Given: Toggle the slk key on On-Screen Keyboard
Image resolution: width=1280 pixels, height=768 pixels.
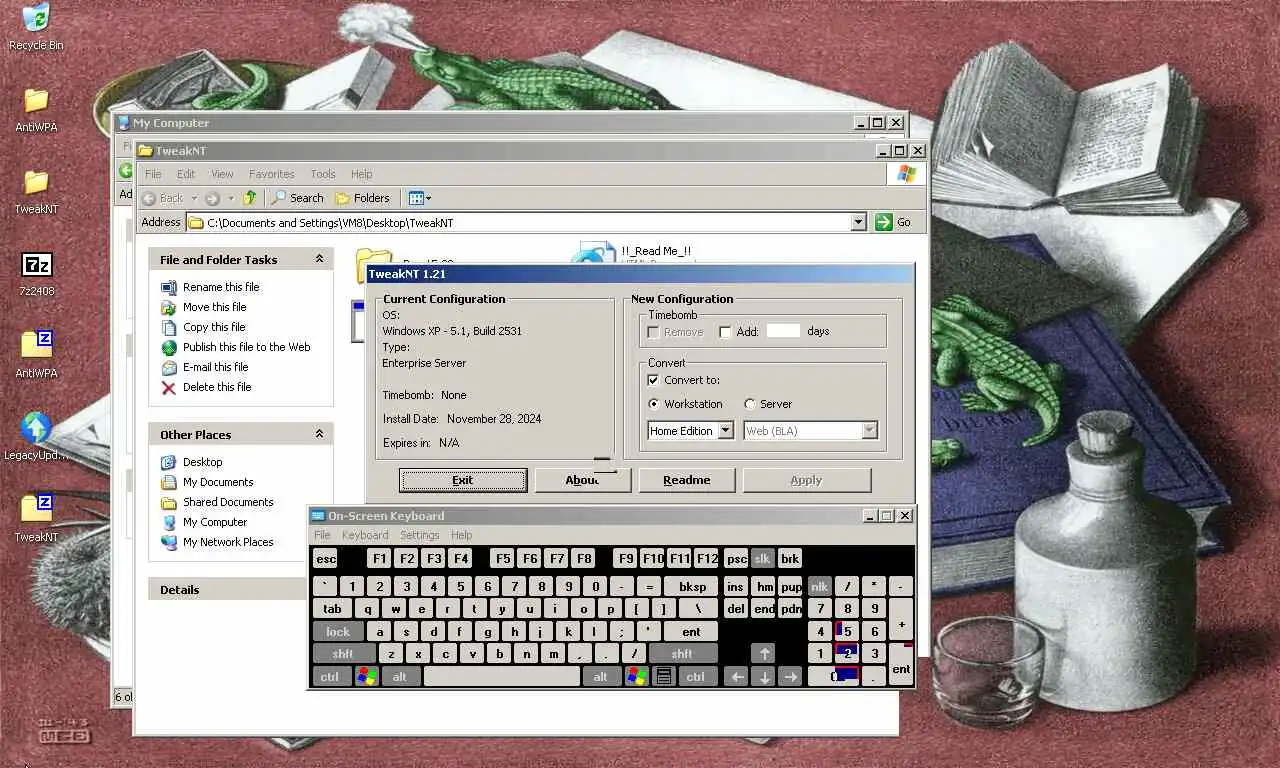Looking at the screenshot, I should point(763,559).
